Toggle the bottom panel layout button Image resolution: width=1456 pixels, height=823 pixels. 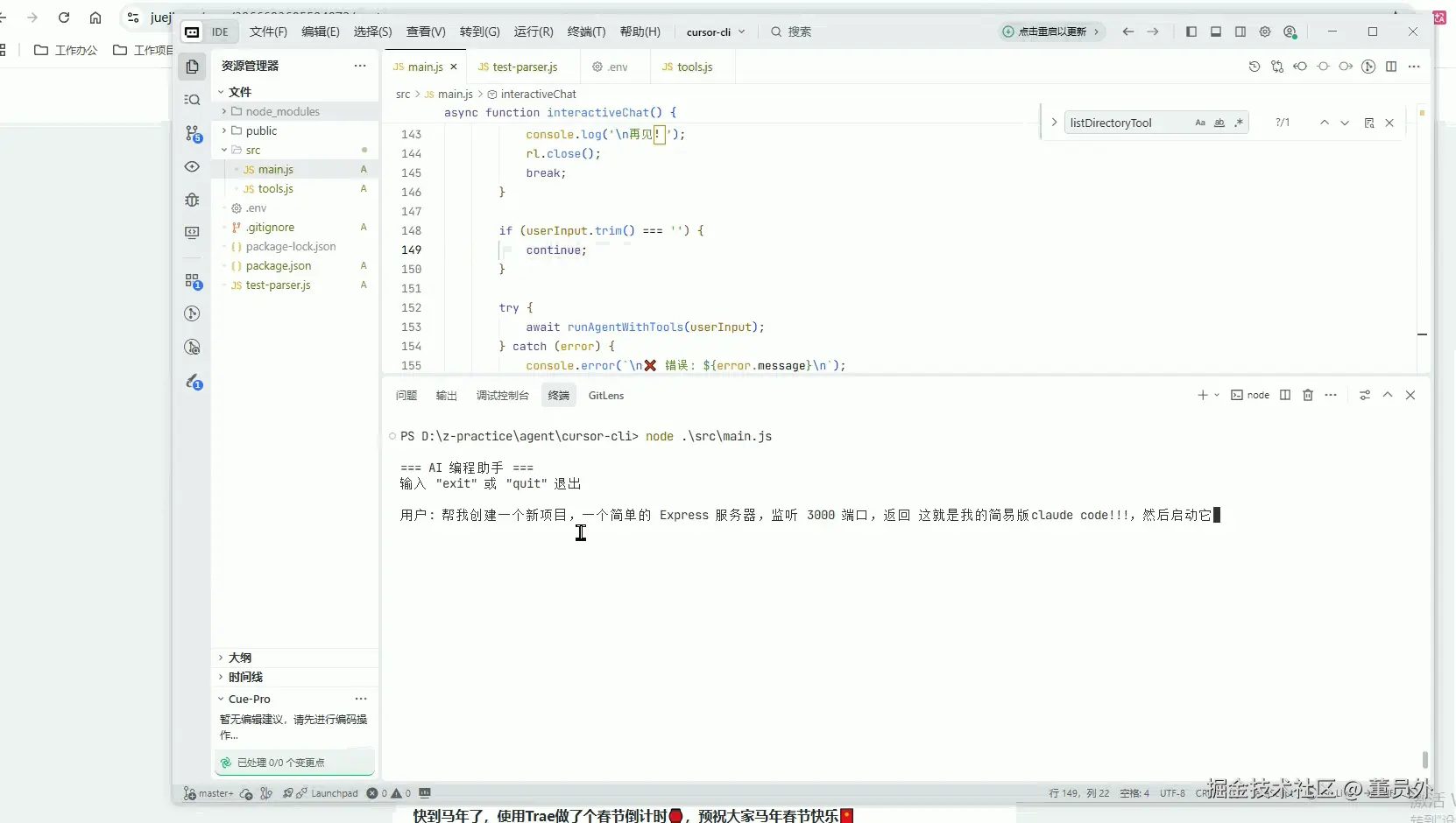[x=1216, y=32]
